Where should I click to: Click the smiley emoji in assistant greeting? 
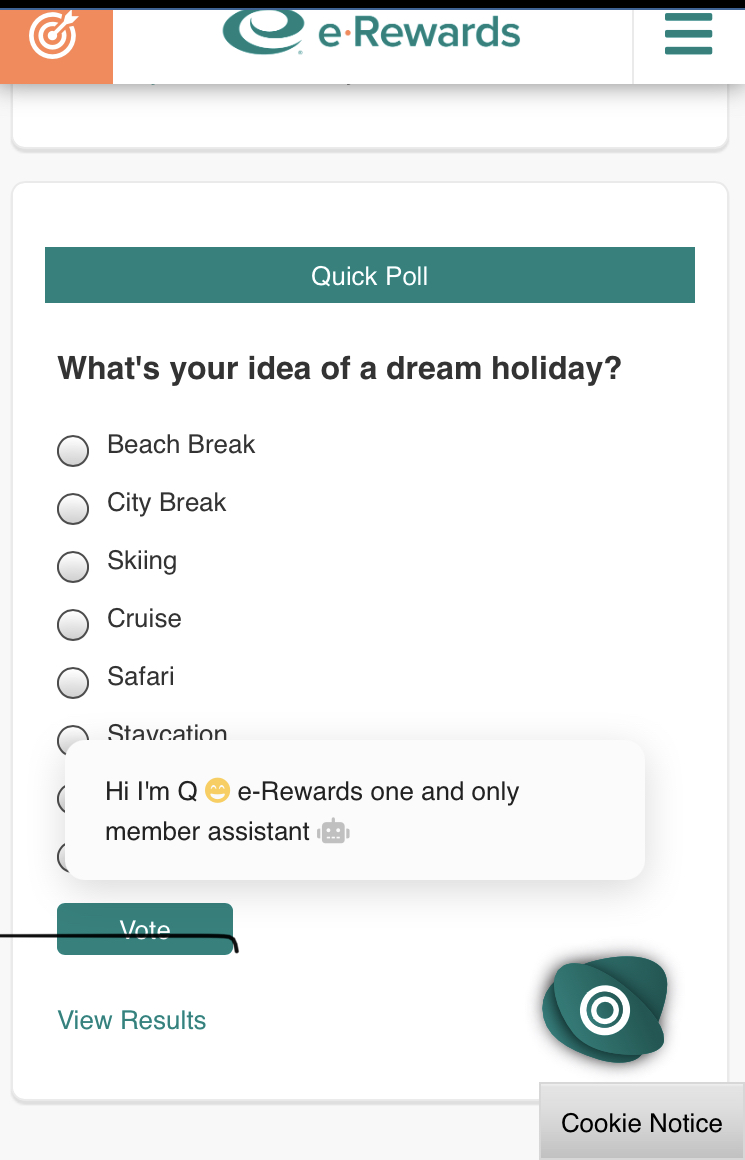coord(217,791)
